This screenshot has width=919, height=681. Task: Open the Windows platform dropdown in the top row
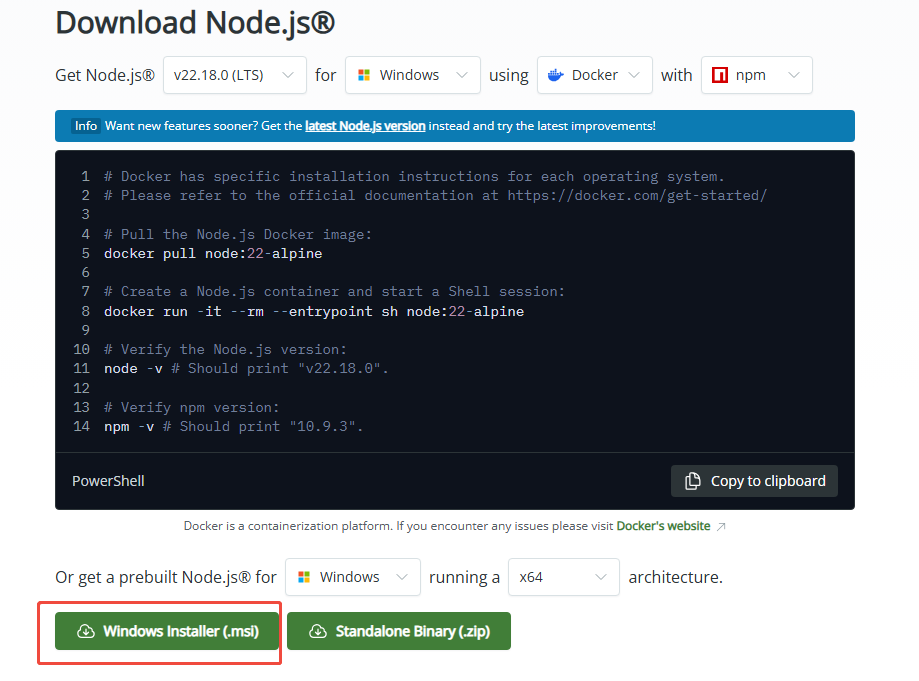[x=413, y=75]
